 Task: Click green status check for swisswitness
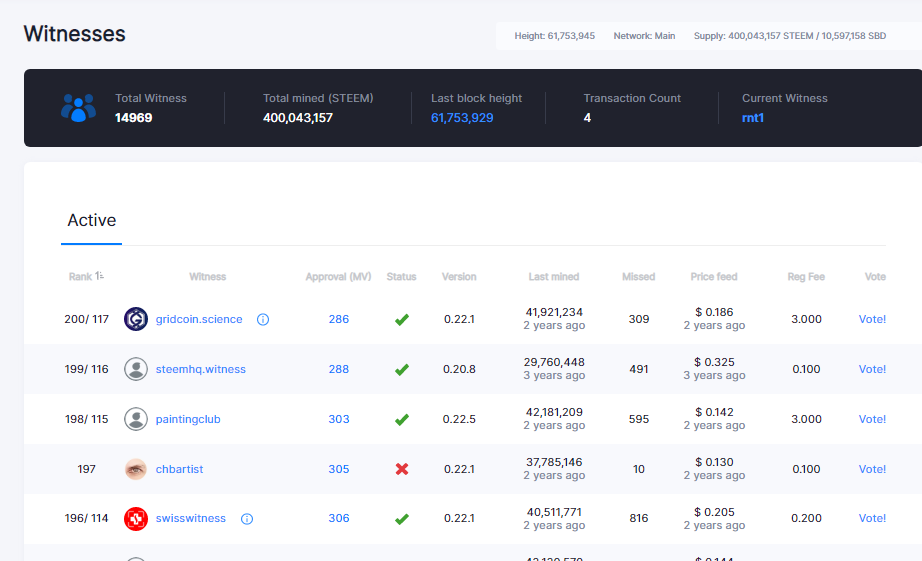click(x=402, y=519)
